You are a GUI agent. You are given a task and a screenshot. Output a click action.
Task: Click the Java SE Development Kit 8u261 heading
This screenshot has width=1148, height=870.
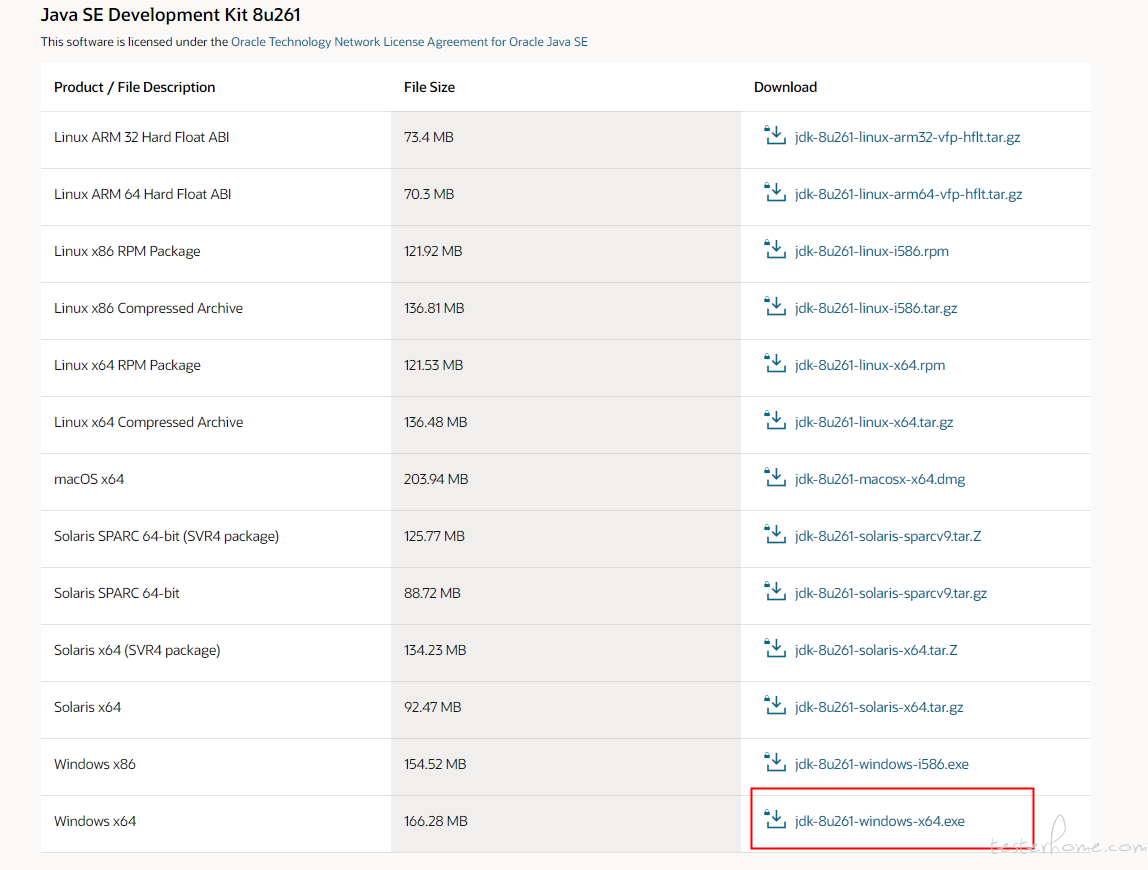click(171, 15)
